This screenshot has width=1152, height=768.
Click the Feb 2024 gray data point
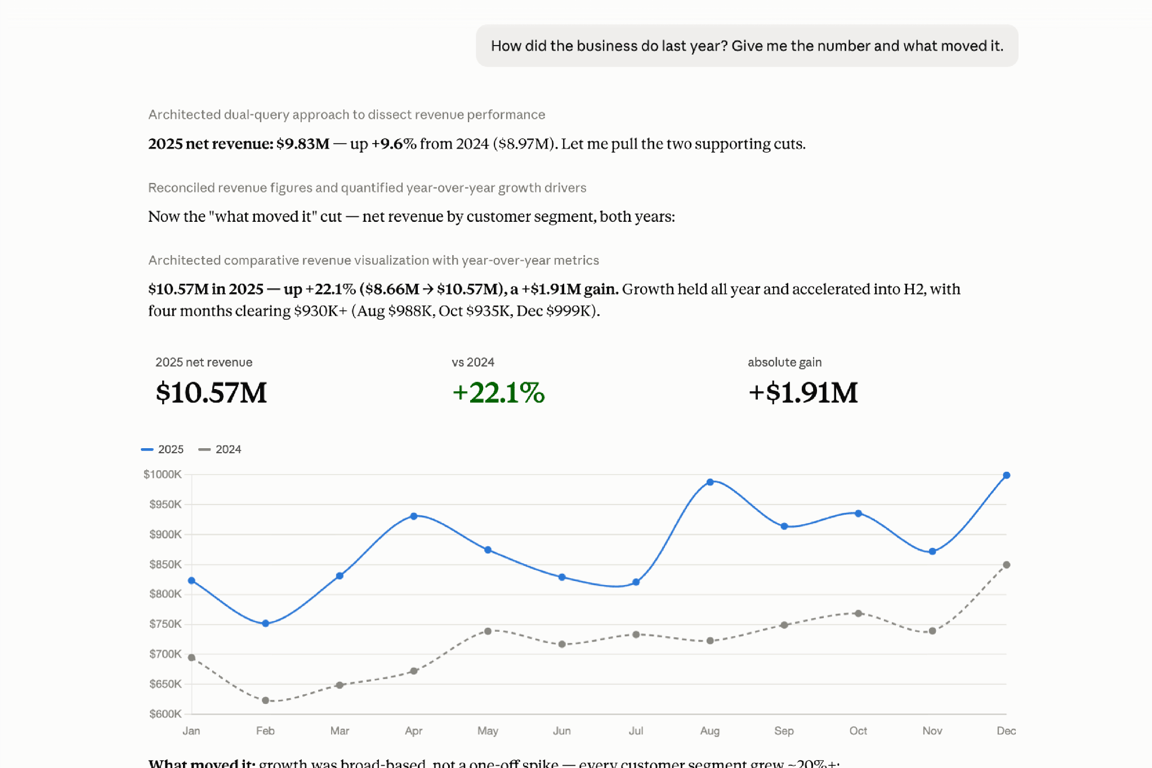coord(265,700)
